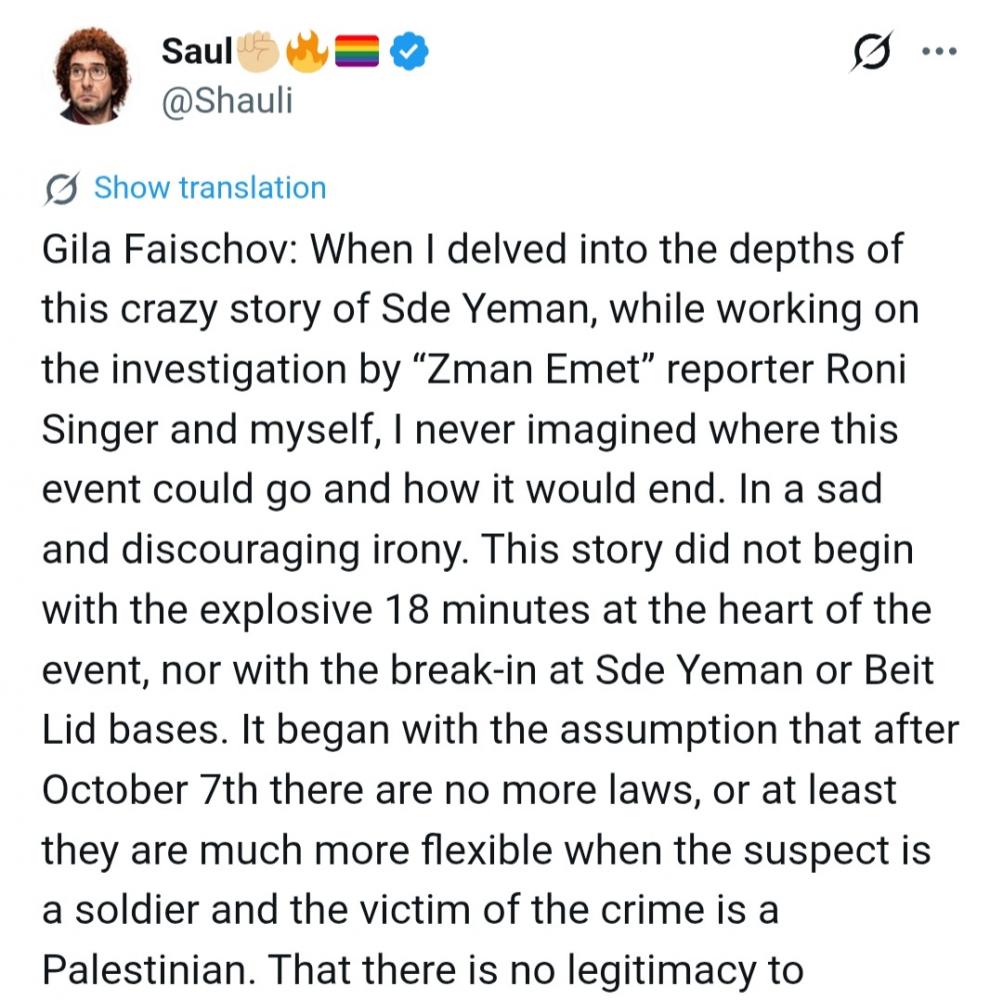Click the display name Saul
Viewport: 1003px width, 1000px height.
(198, 51)
